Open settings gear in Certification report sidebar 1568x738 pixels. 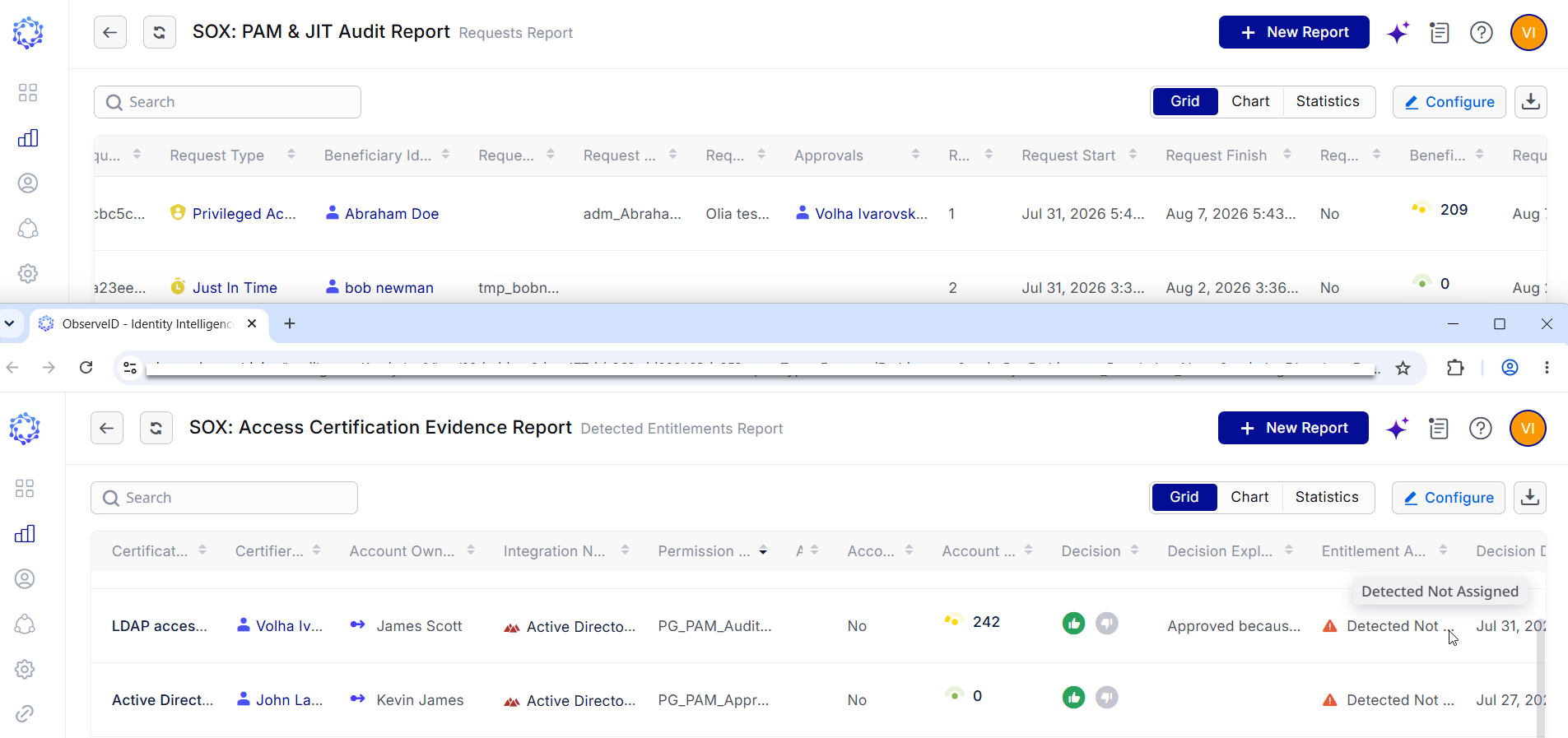[x=25, y=669]
